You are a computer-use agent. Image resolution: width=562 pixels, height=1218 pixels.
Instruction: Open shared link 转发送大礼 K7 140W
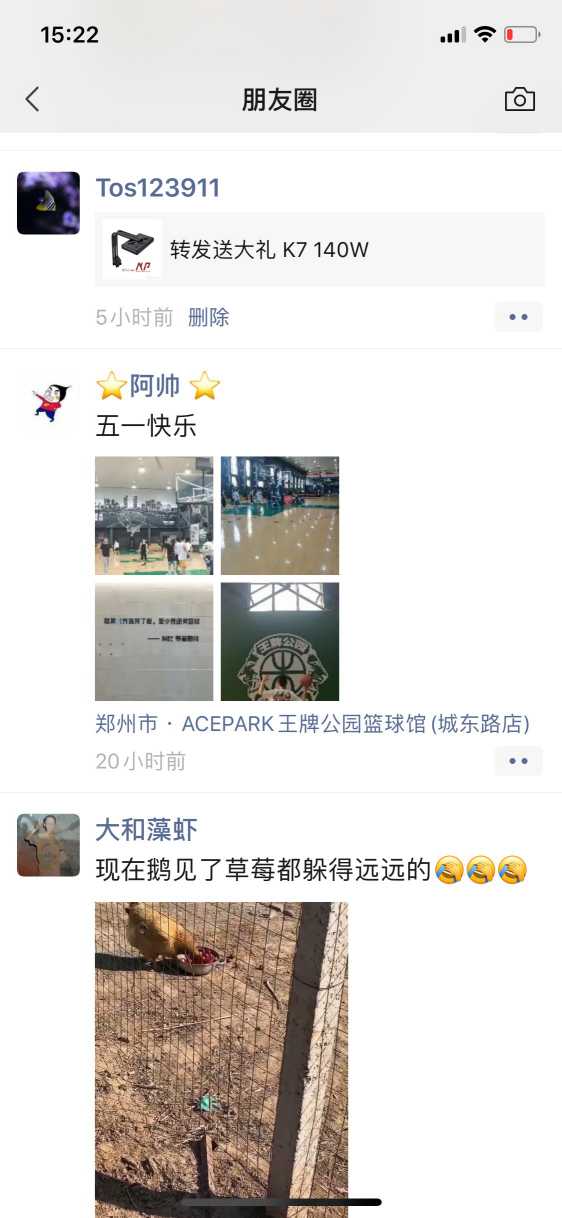[320, 249]
